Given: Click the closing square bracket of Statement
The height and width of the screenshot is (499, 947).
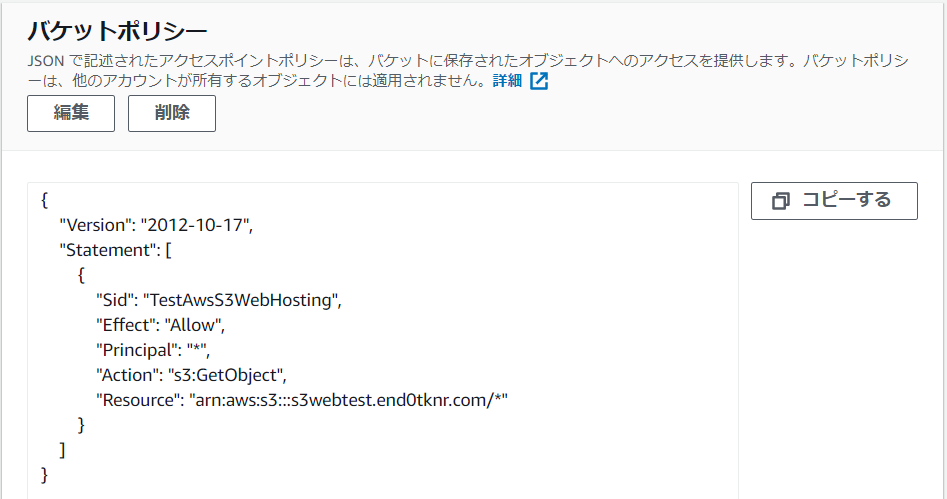Looking at the screenshot, I should (63, 450).
